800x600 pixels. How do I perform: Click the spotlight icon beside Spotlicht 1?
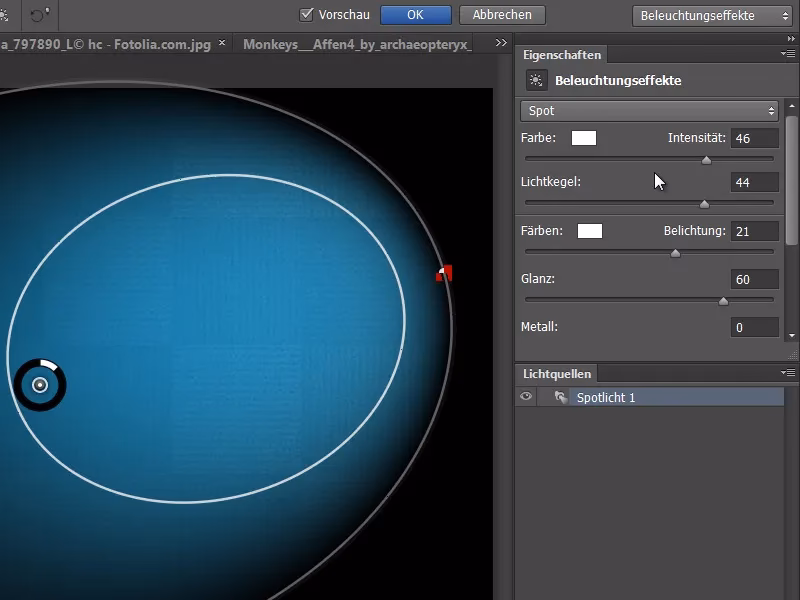pyautogui.click(x=560, y=397)
